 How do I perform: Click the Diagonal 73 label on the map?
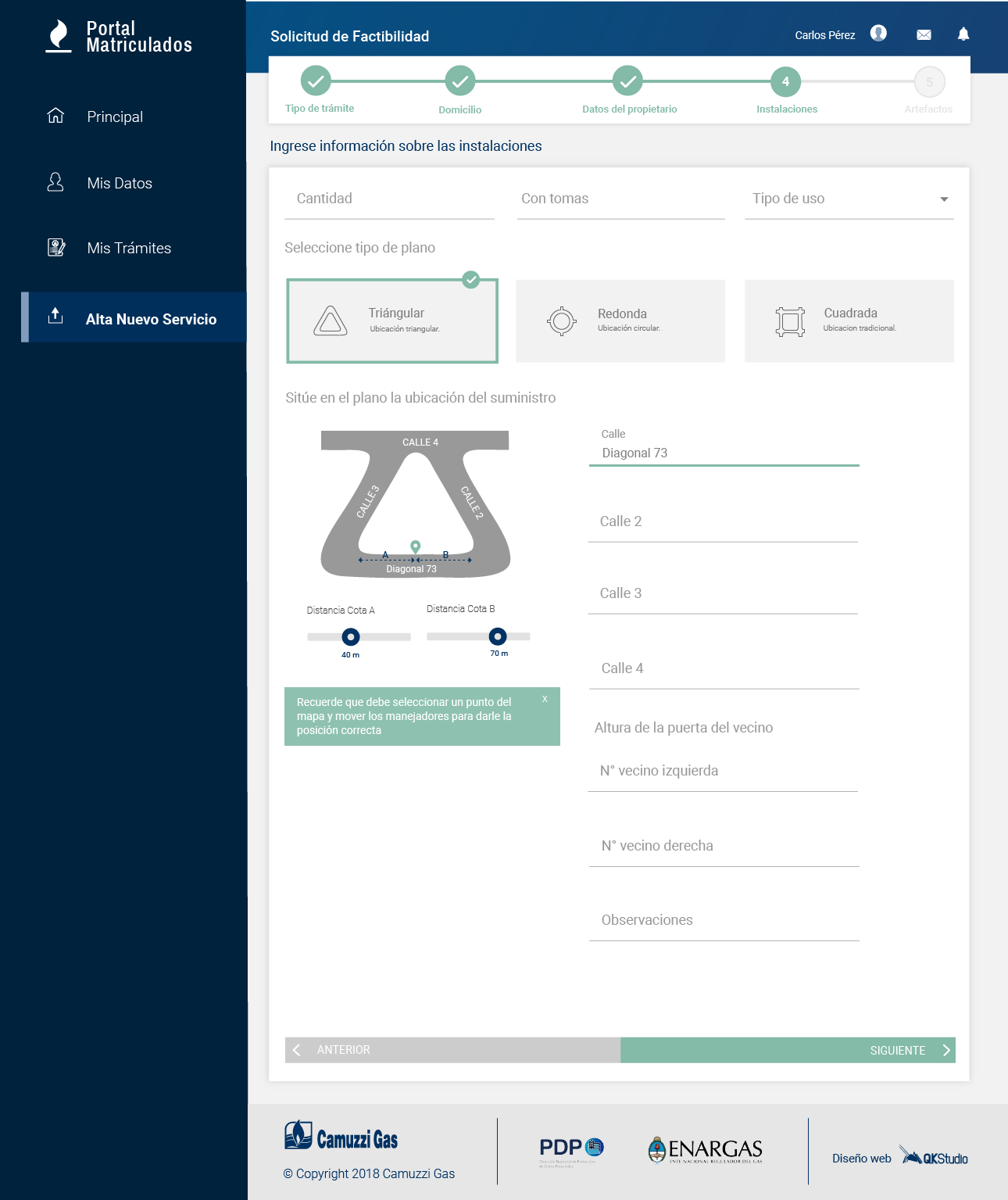[x=411, y=569]
